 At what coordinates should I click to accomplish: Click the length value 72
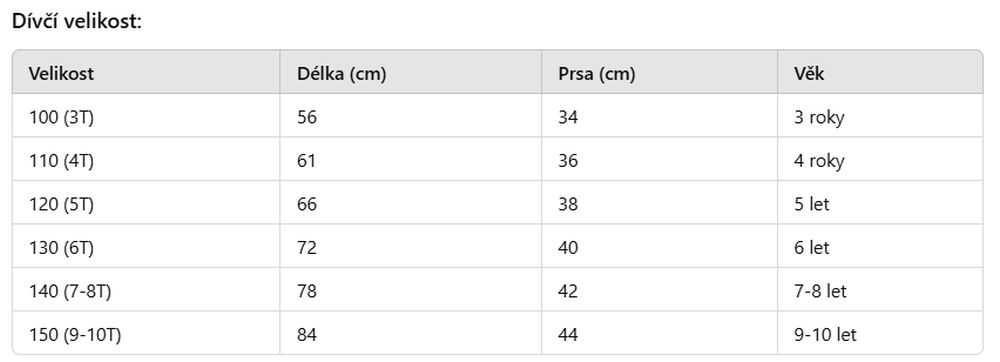click(307, 248)
